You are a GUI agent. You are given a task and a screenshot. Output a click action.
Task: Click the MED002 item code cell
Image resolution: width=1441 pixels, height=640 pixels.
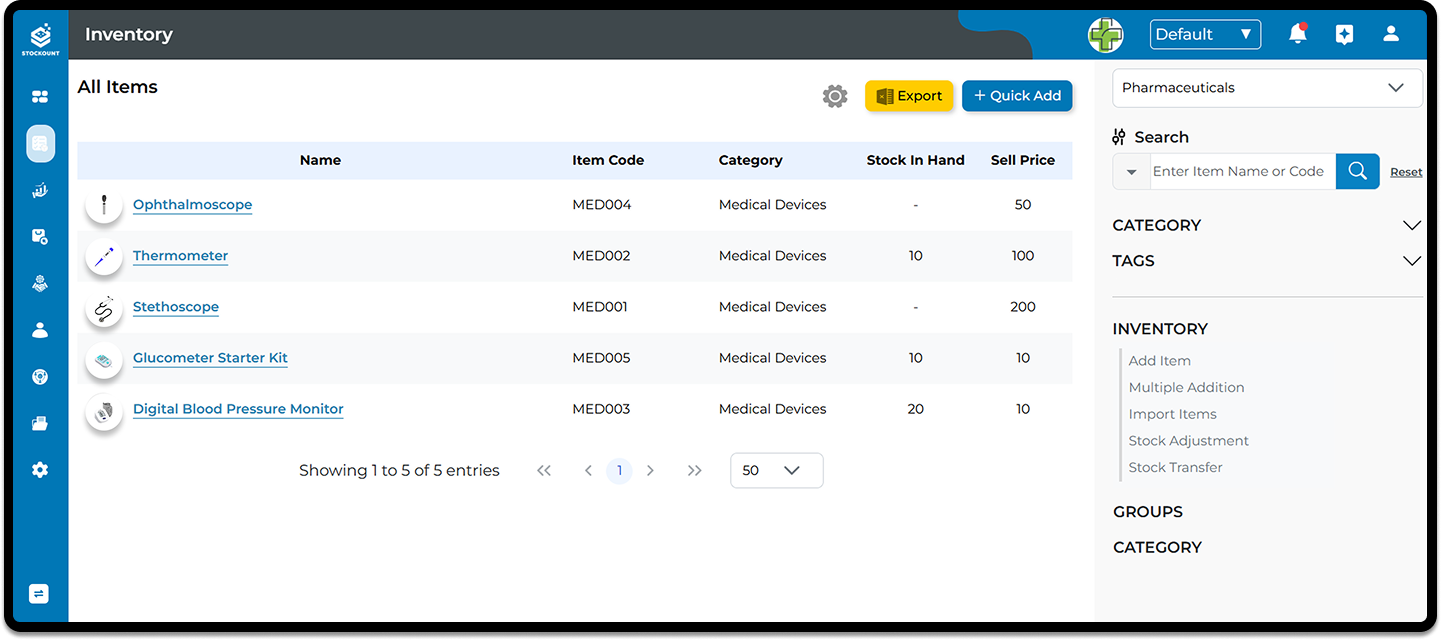(x=601, y=255)
